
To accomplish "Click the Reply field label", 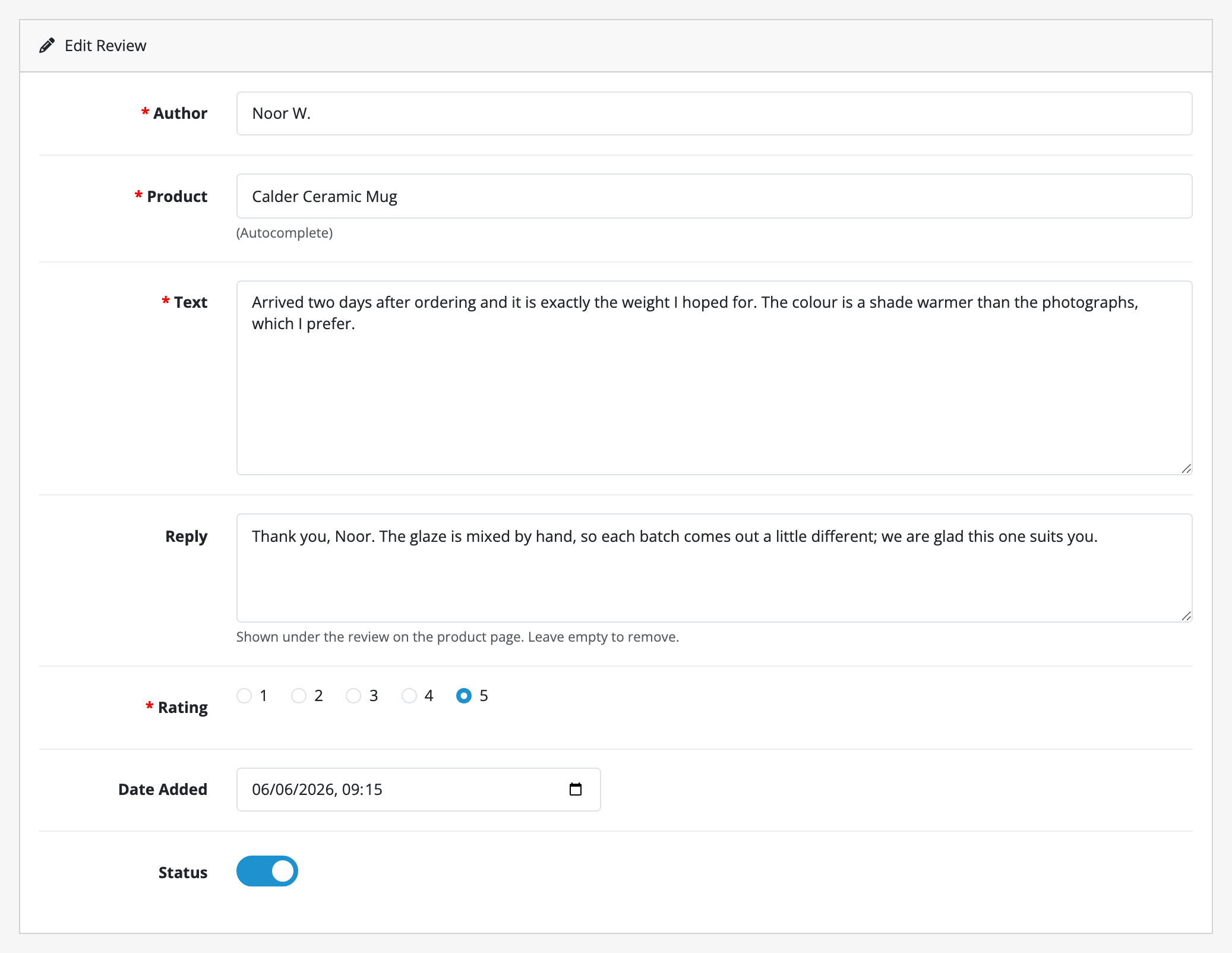I will 187,537.
